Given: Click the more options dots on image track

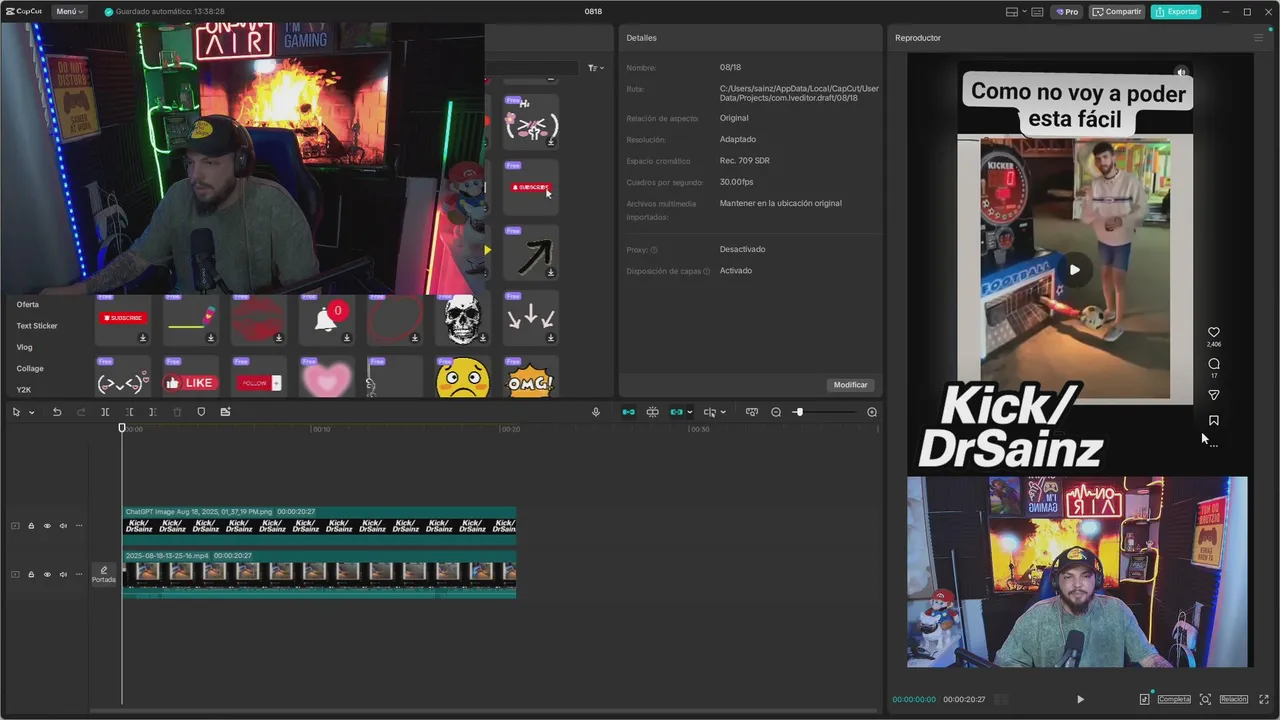Looking at the screenshot, I should click(x=79, y=526).
